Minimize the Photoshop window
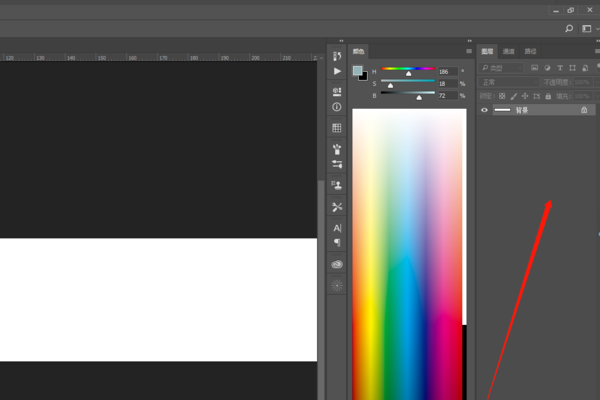The width and height of the screenshot is (600, 400). [x=556, y=10]
